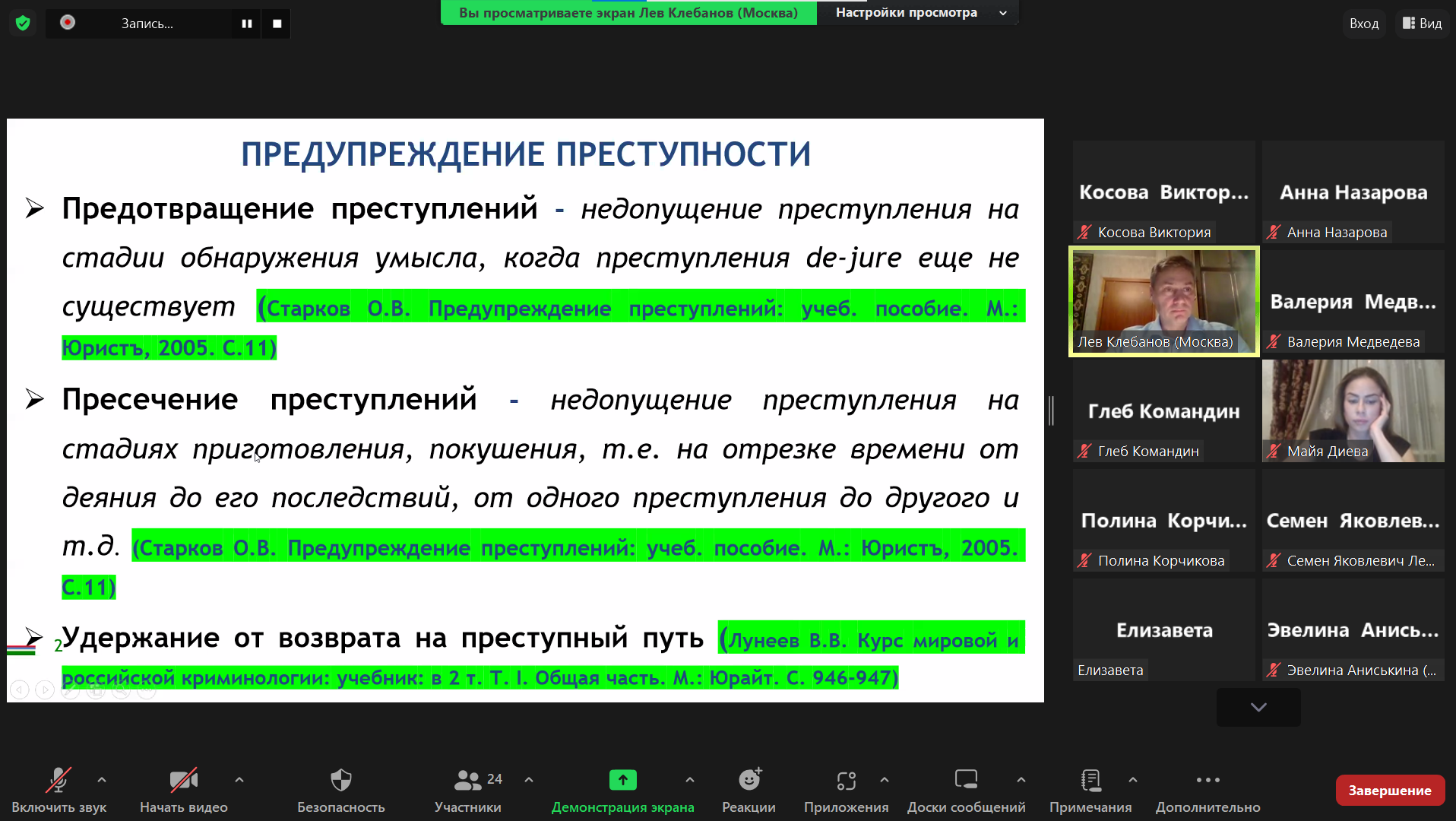This screenshot has height=821, width=1456.
Task: Click the Запись... recording label
Action: [x=147, y=24]
